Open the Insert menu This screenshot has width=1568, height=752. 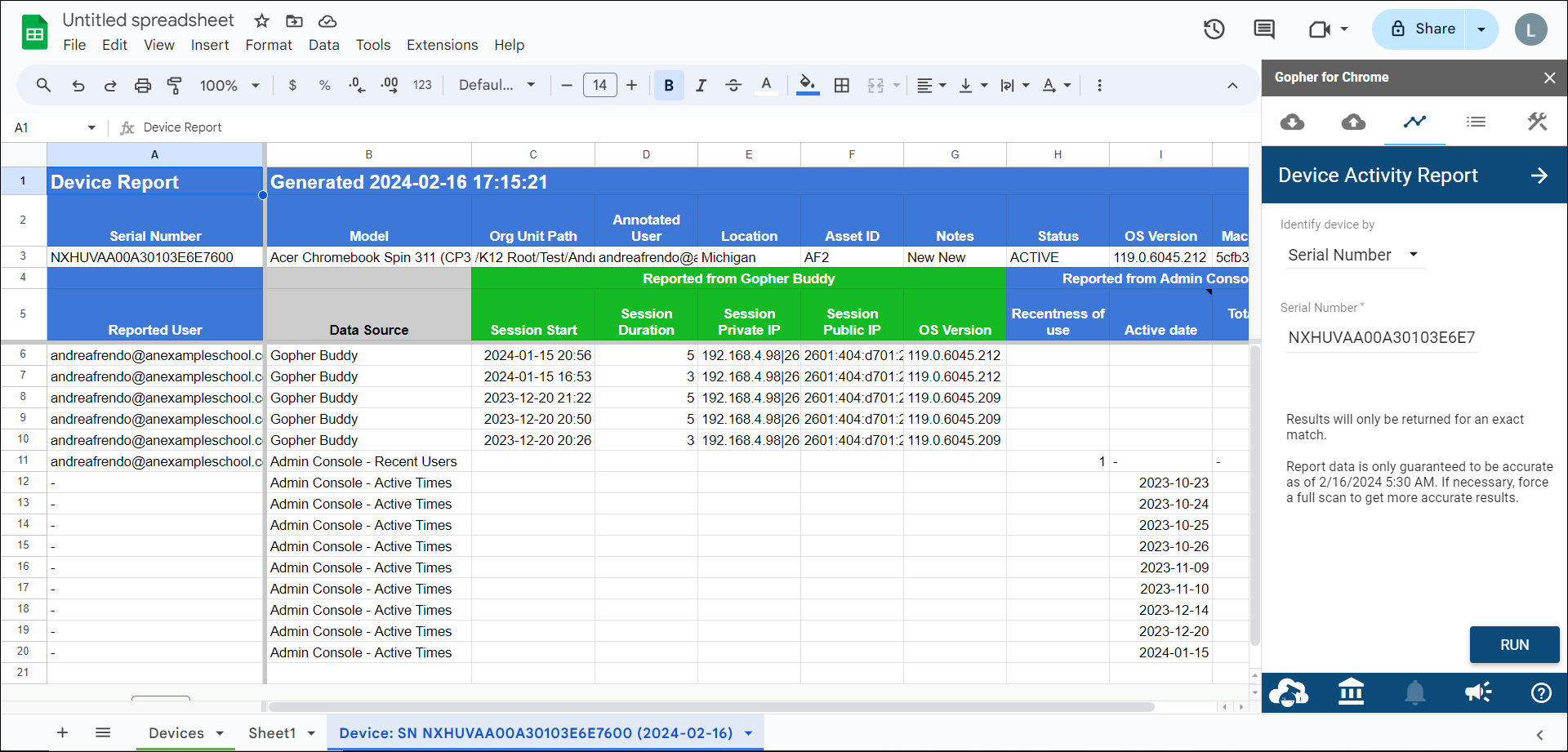tap(210, 45)
